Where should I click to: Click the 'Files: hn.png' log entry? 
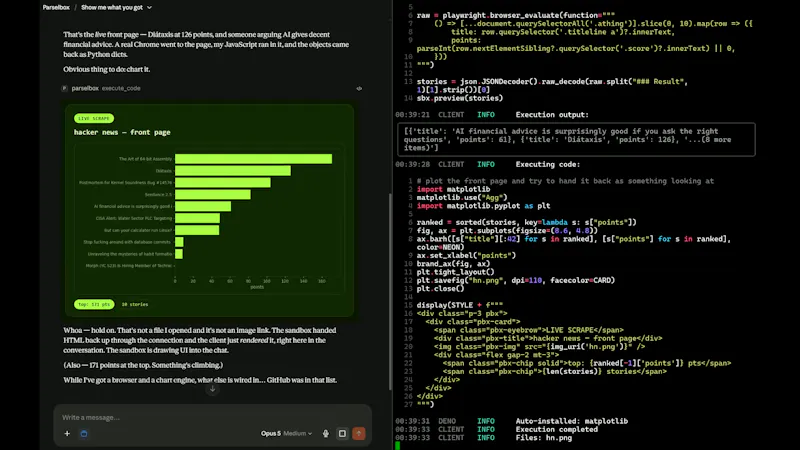543,438
